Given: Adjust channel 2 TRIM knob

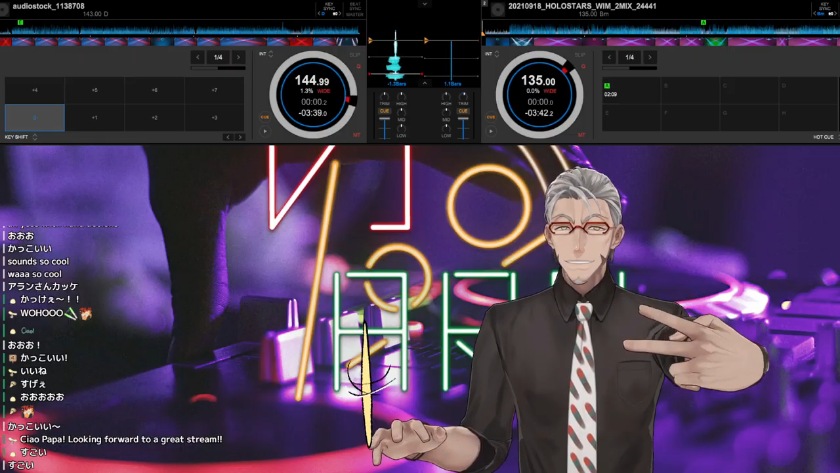Looking at the screenshot, I should click(x=463, y=96).
